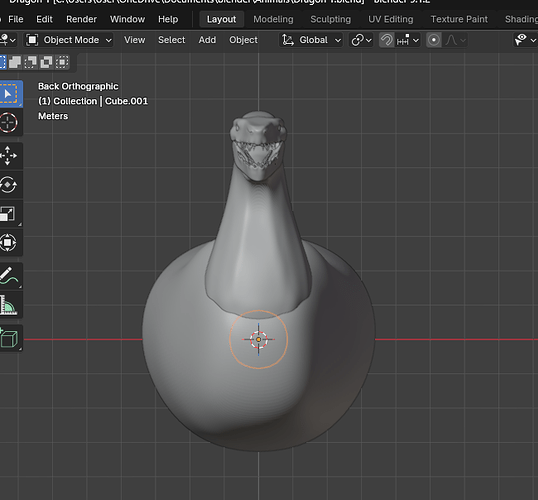Click the dragon head mesh
538x500 pixels.
[x=258, y=145]
